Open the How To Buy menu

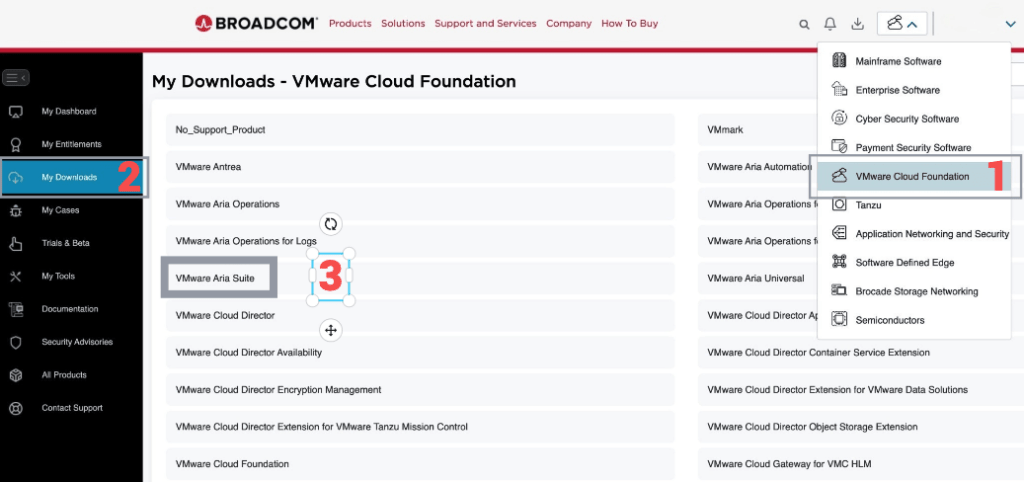(x=630, y=24)
